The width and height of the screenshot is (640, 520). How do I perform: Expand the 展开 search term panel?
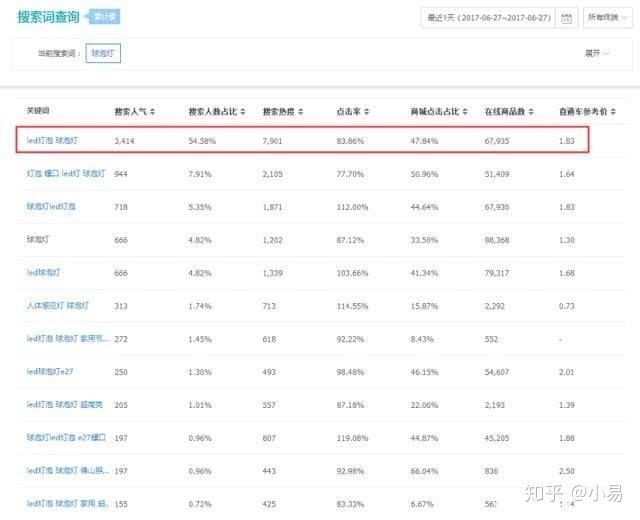598,53
